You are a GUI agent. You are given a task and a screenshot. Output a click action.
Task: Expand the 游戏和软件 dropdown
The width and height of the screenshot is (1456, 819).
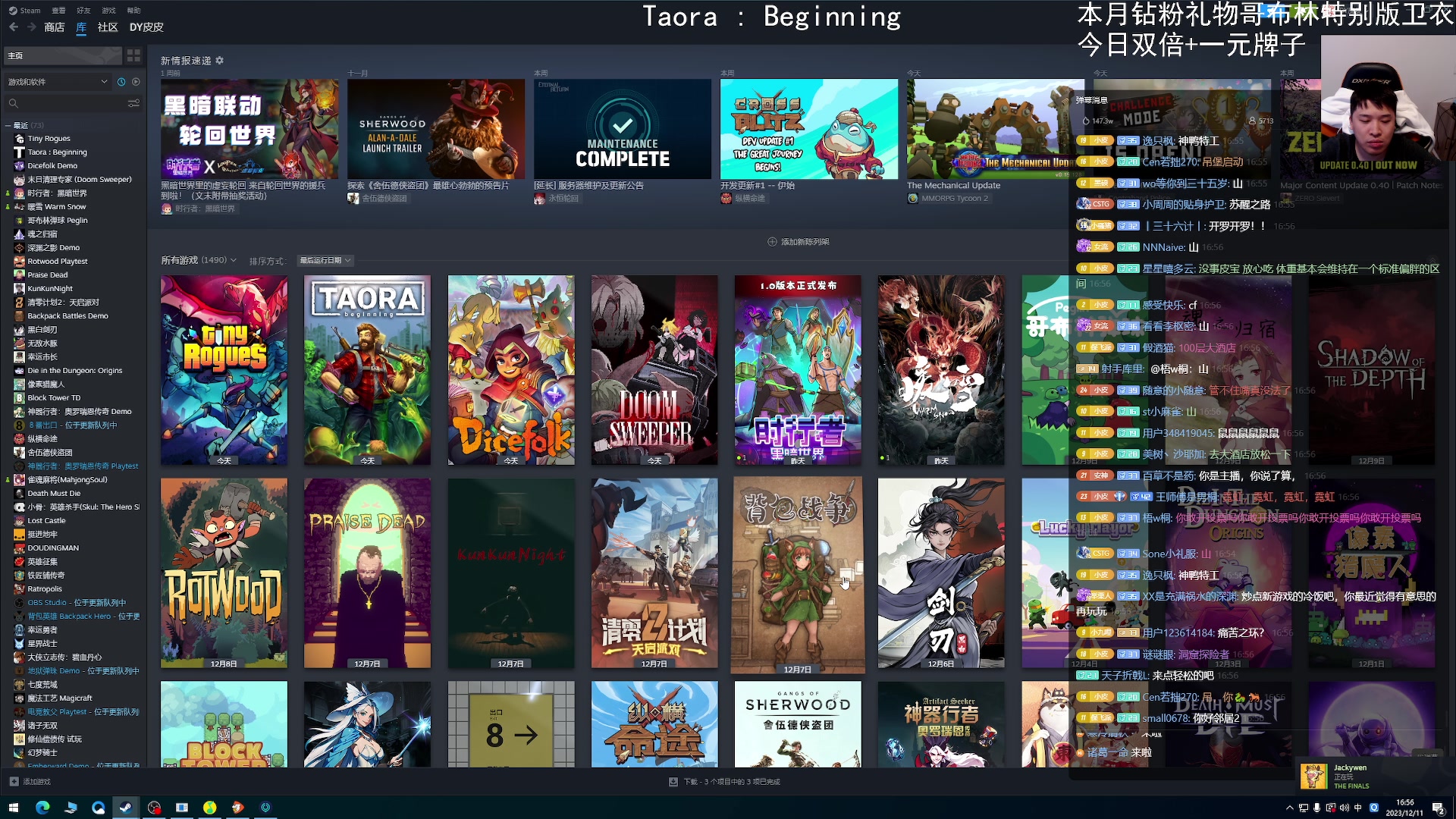[58, 82]
